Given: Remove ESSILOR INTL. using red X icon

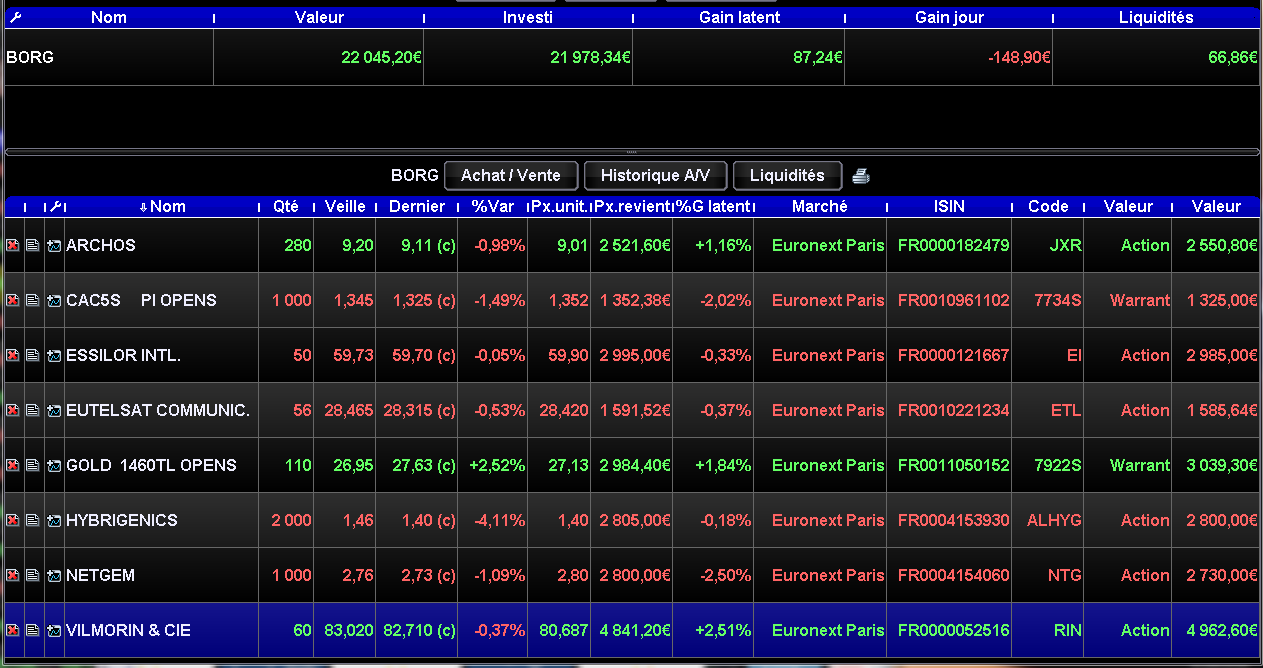Looking at the screenshot, I should [x=13, y=355].
